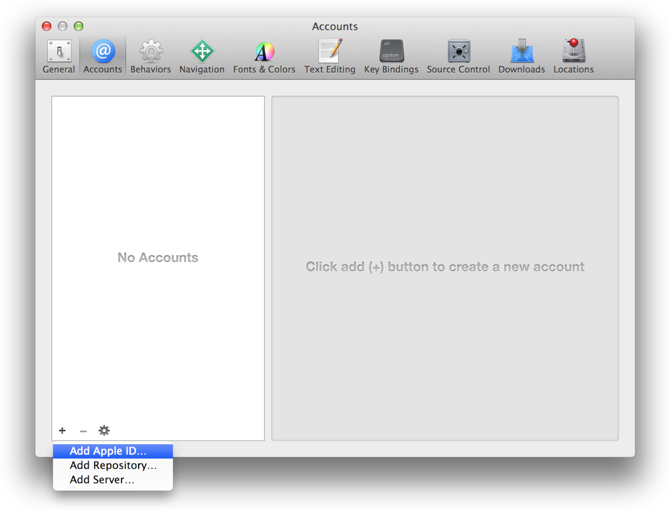
Task: Open the Locations preferences pane
Action: [573, 56]
